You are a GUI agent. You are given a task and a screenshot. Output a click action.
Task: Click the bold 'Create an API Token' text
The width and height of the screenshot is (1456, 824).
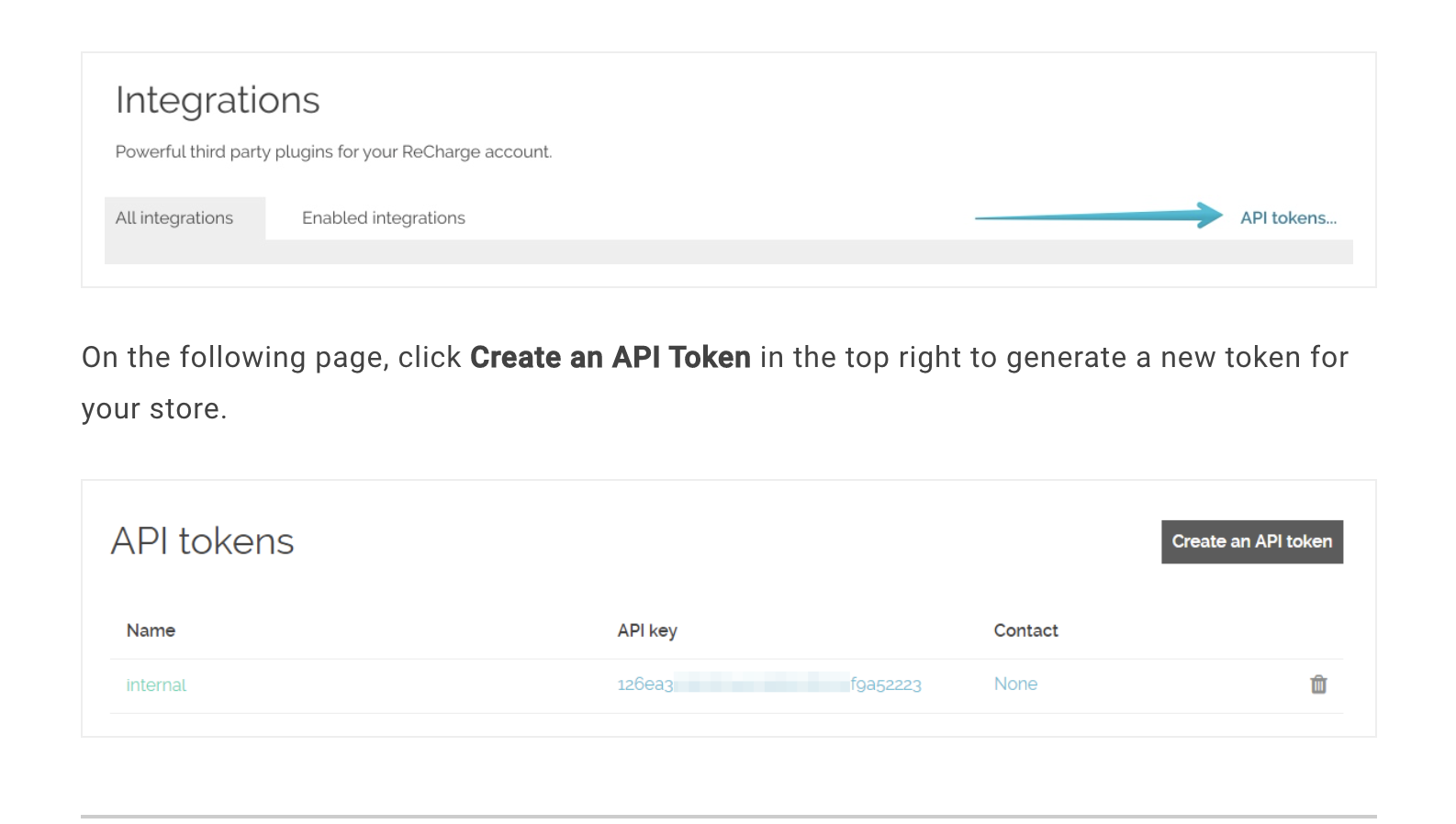610,357
